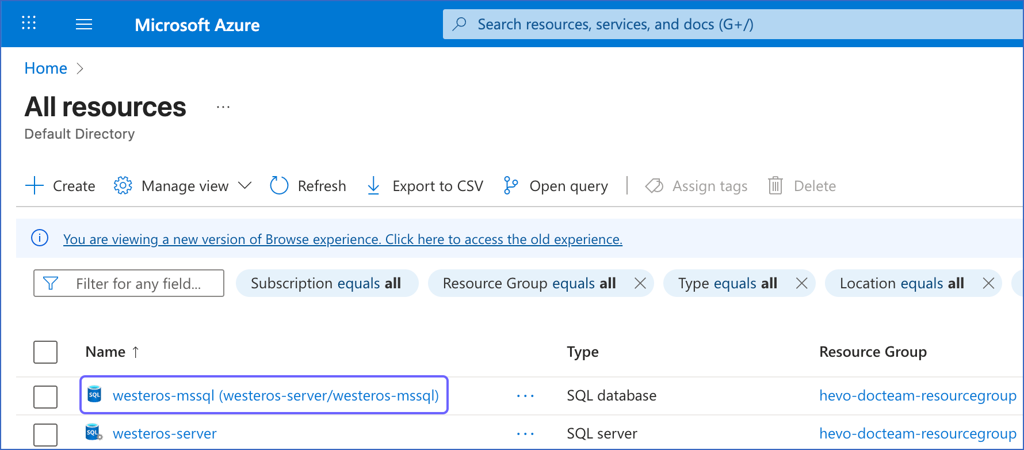Export to CSV
Viewport: 1024px width, 450px height.
point(424,186)
